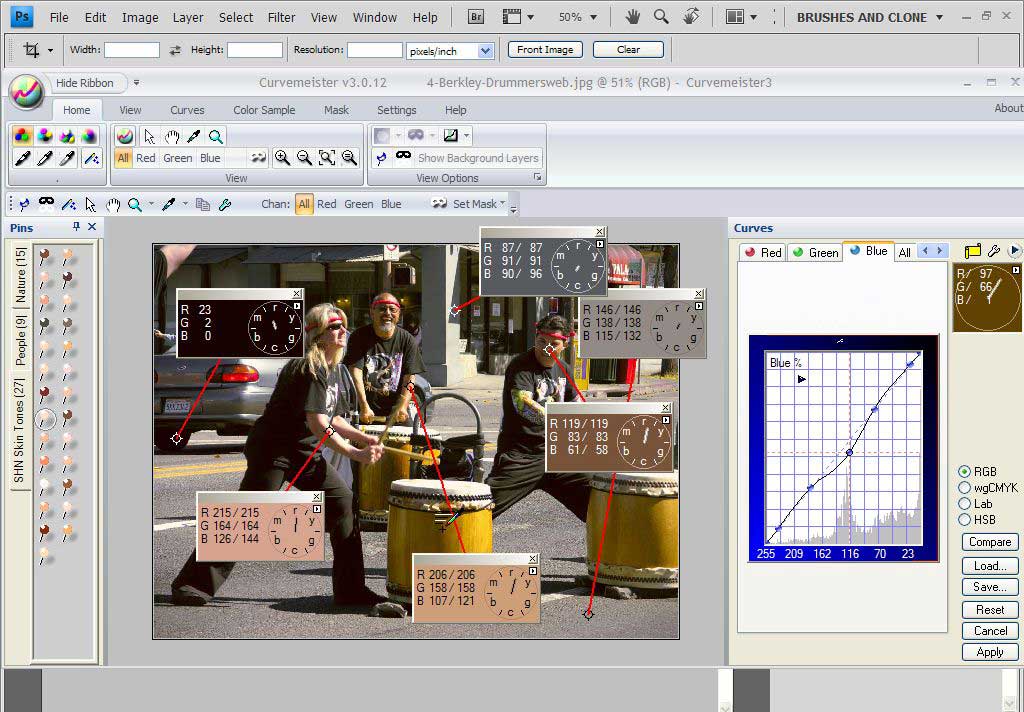The width and height of the screenshot is (1024, 712).
Task: Click the Compare button
Action: click(989, 542)
